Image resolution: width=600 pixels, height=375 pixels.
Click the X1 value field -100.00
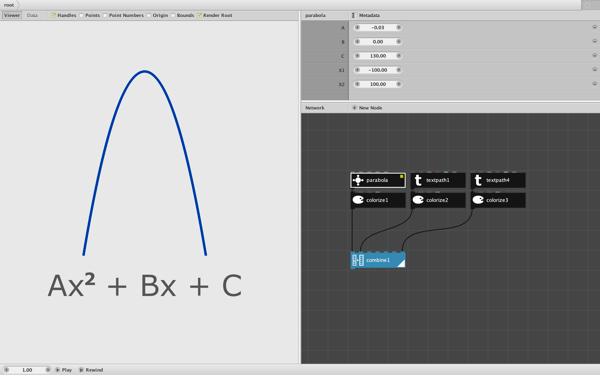tap(378, 70)
